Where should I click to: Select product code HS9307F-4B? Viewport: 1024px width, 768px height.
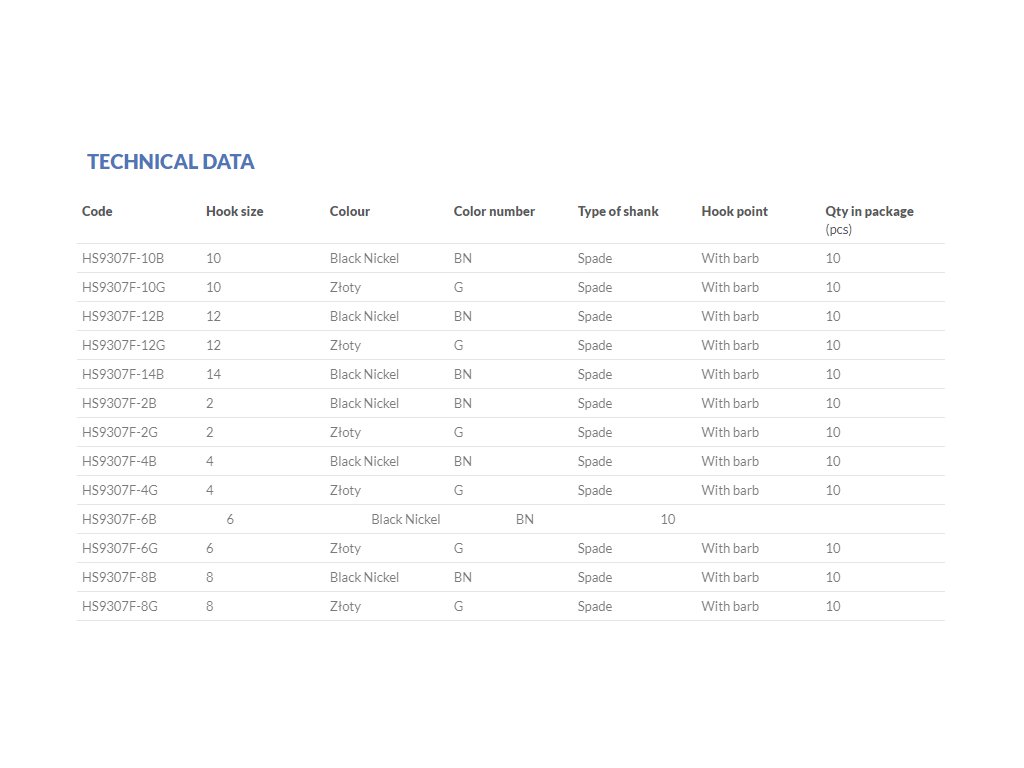[119, 461]
